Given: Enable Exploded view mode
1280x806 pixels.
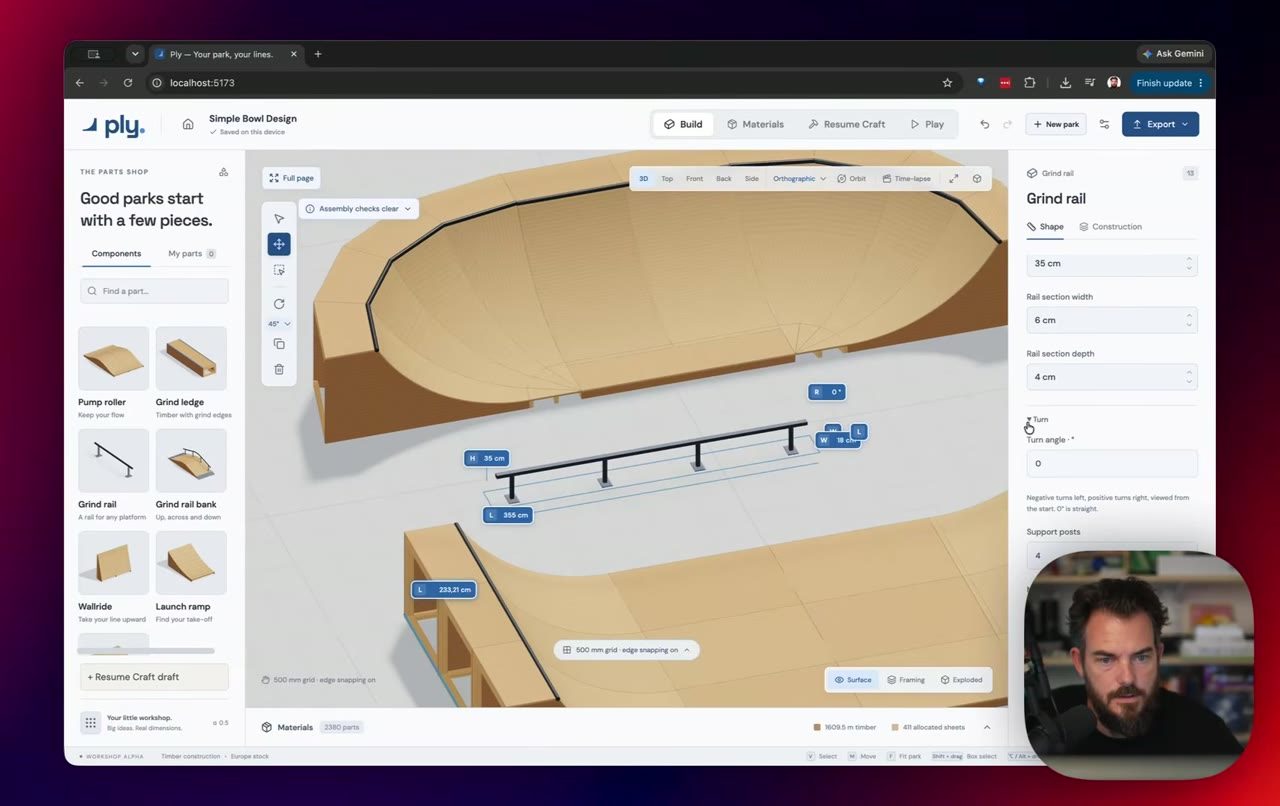Looking at the screenshot, I should (961, 680).
